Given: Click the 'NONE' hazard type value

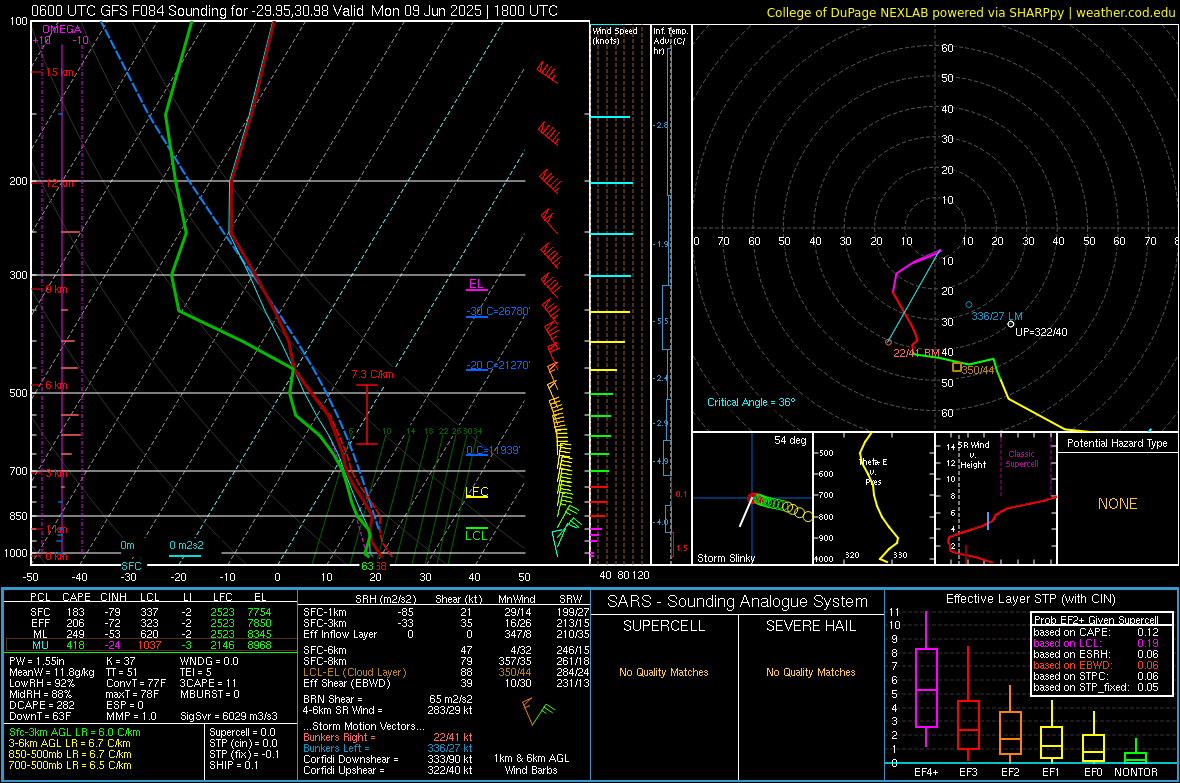Looking at the screenshot, I should (1118, 504).
